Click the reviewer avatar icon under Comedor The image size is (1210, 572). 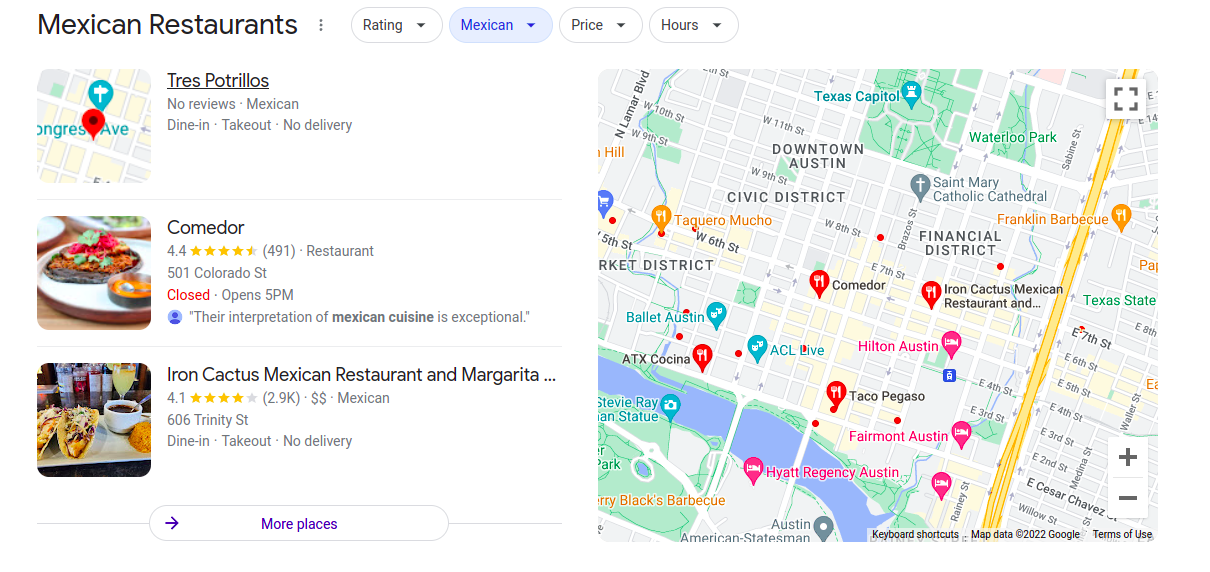175,317
